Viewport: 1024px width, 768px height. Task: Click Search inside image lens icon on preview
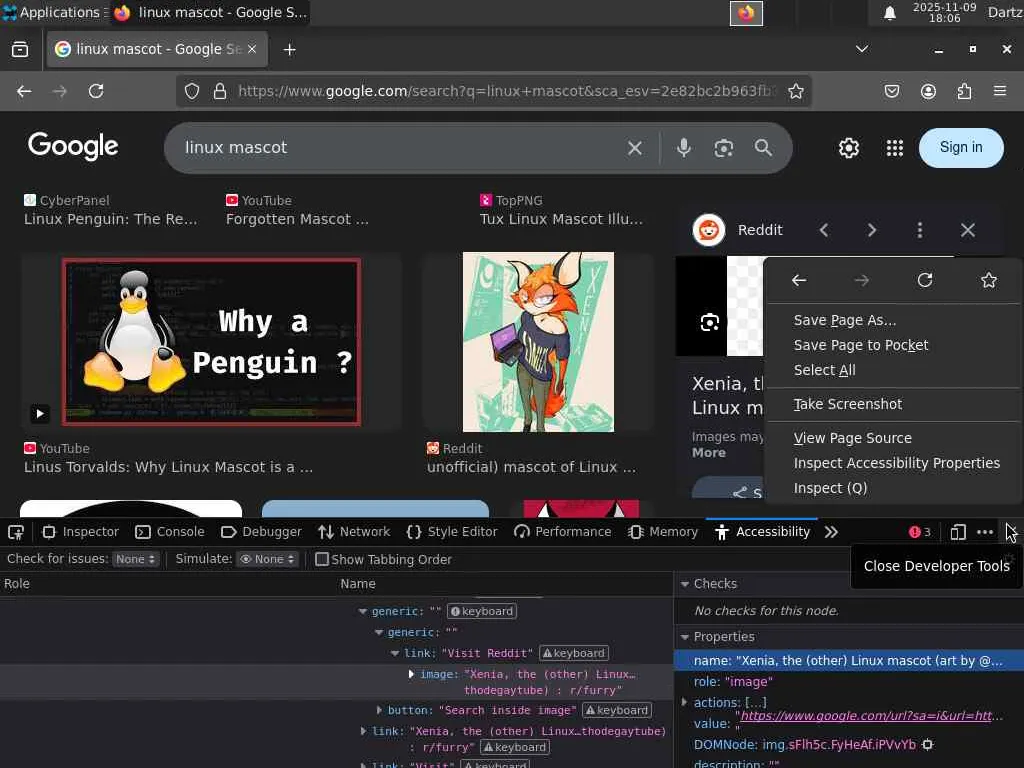click(x=710, y=323)
